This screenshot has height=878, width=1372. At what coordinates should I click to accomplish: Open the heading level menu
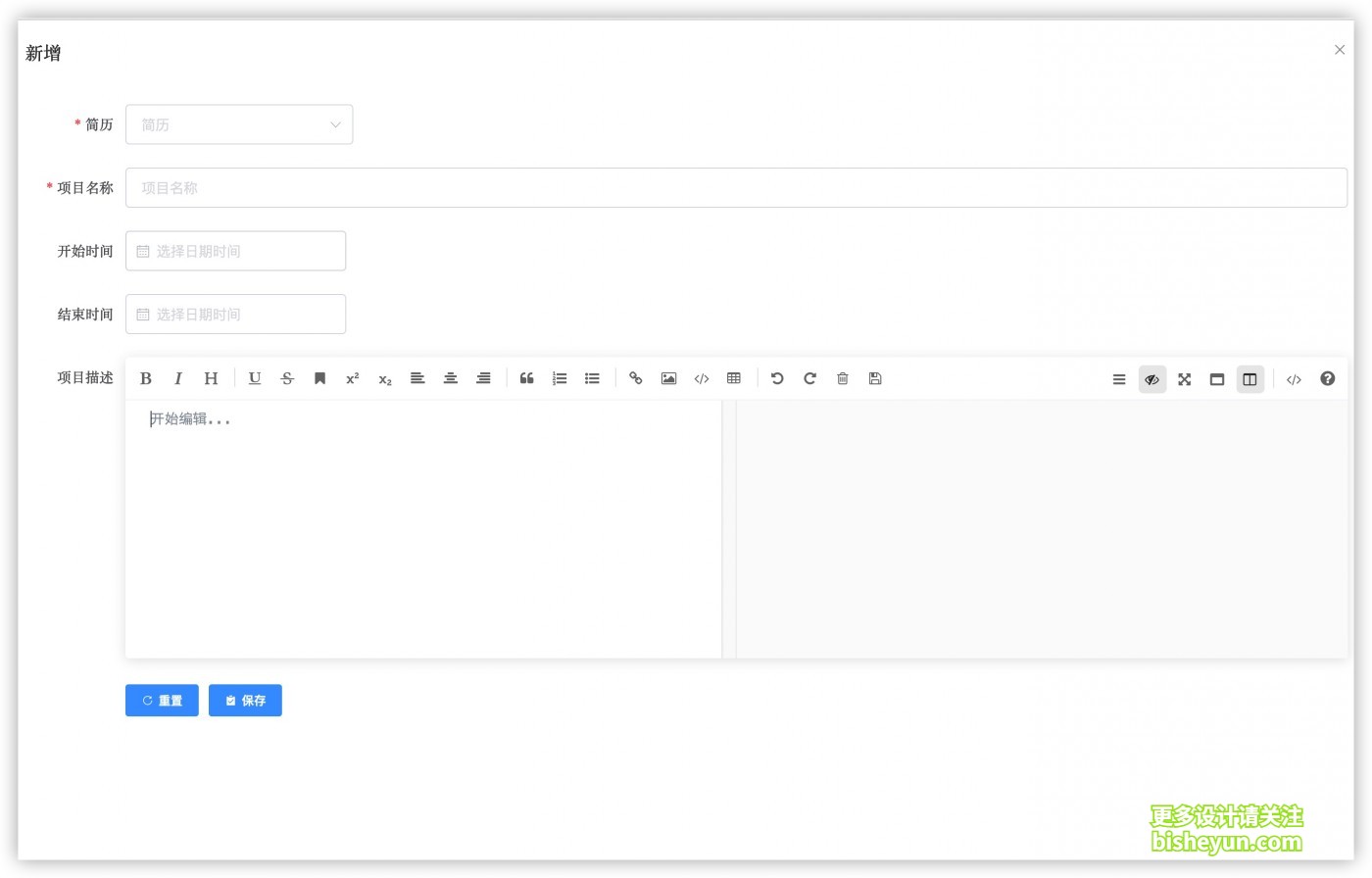(211, 378)
